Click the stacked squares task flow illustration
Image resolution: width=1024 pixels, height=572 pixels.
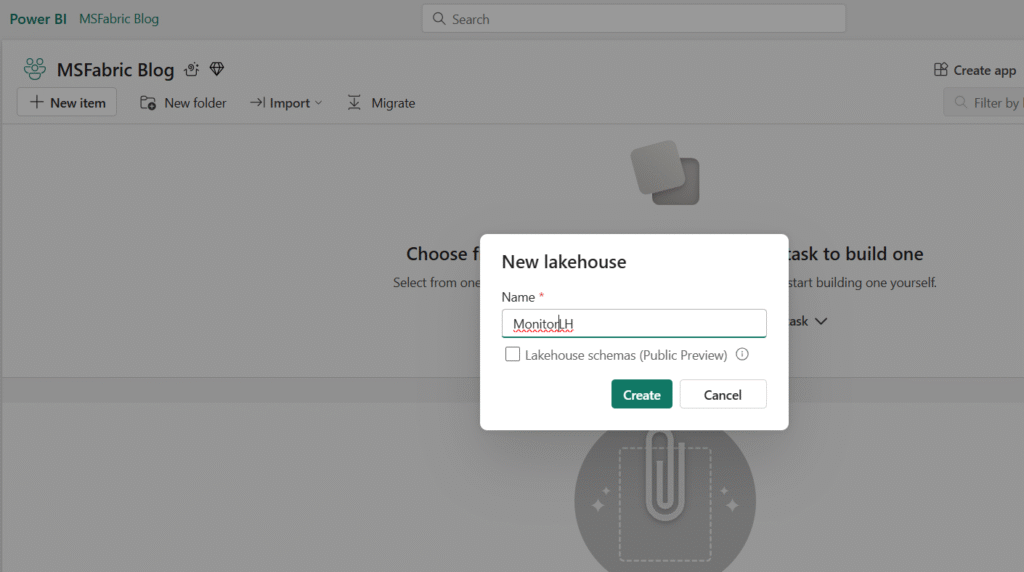coord(665,172)
